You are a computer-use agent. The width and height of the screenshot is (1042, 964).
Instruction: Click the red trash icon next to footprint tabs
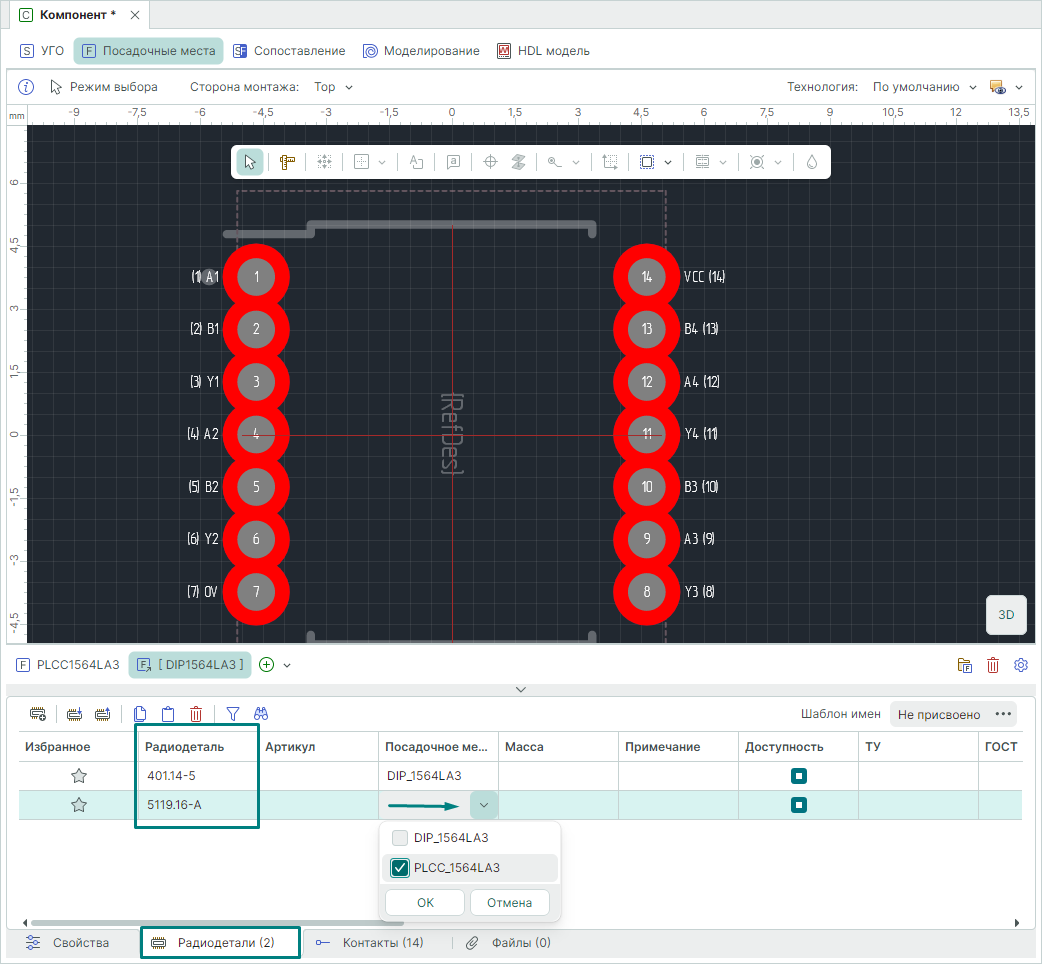click(x=993, y=665)
